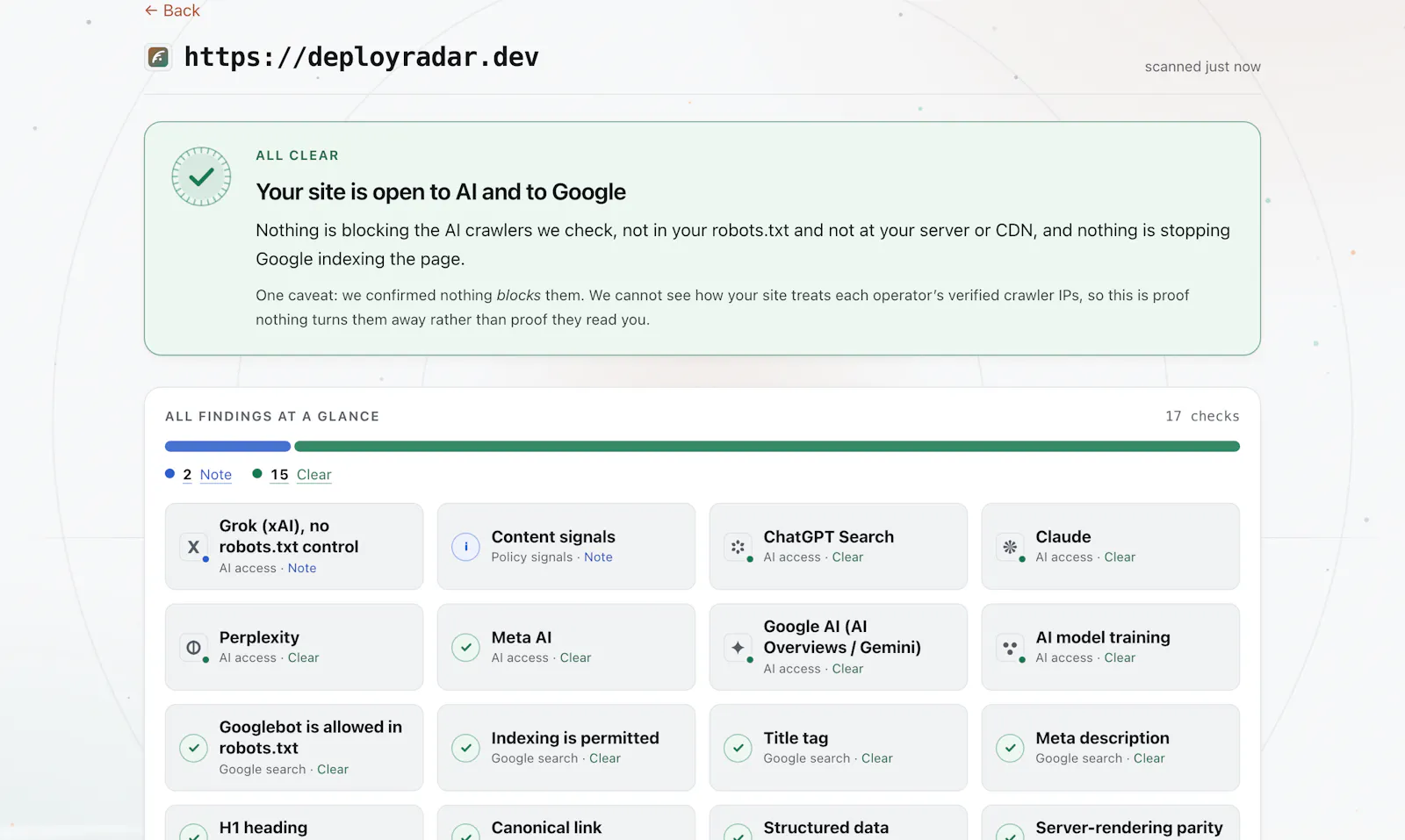1405x840 pixels.
Task: Open the H1 heading finding title
Action: pyautogui.click(x=263, y=828)
